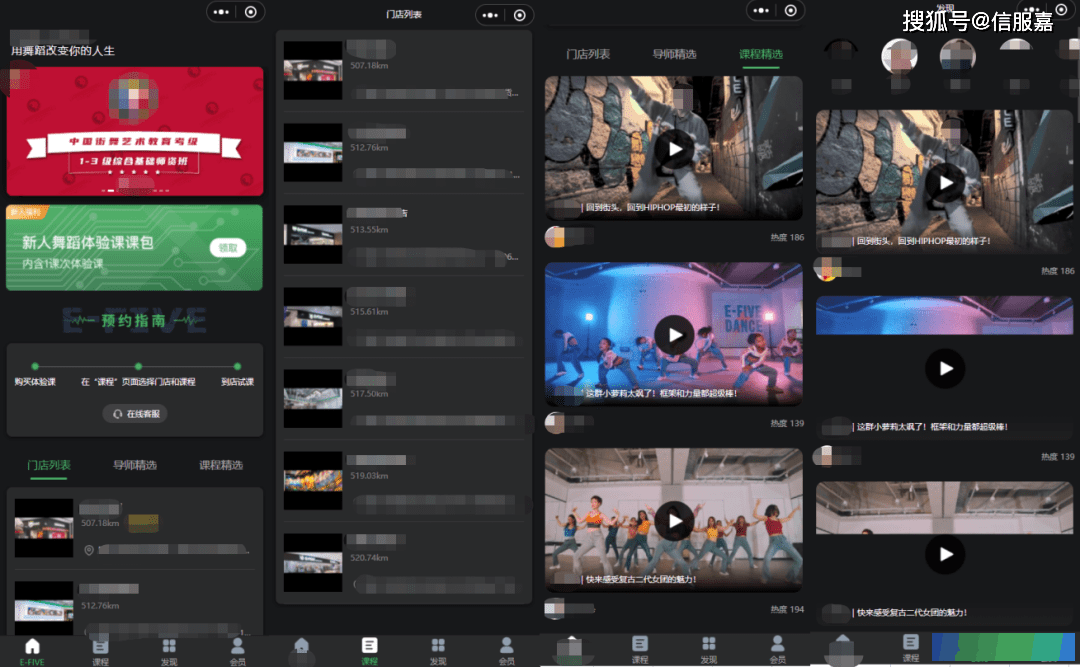Tap highlighted 课程 icon in 门店列表 page bottom bar
This screenshot has height=667, width=1080.
click(369, 650)
